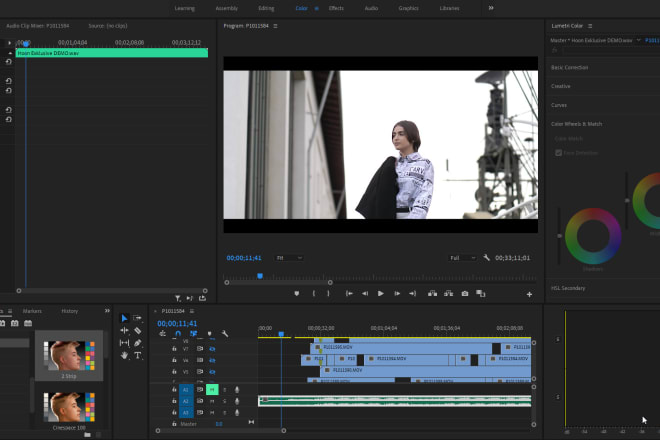Viewport: 660px width, 440px height.
Task: Click the Program monitor timecode 00;00;11;41
Action: coord(244,258)
